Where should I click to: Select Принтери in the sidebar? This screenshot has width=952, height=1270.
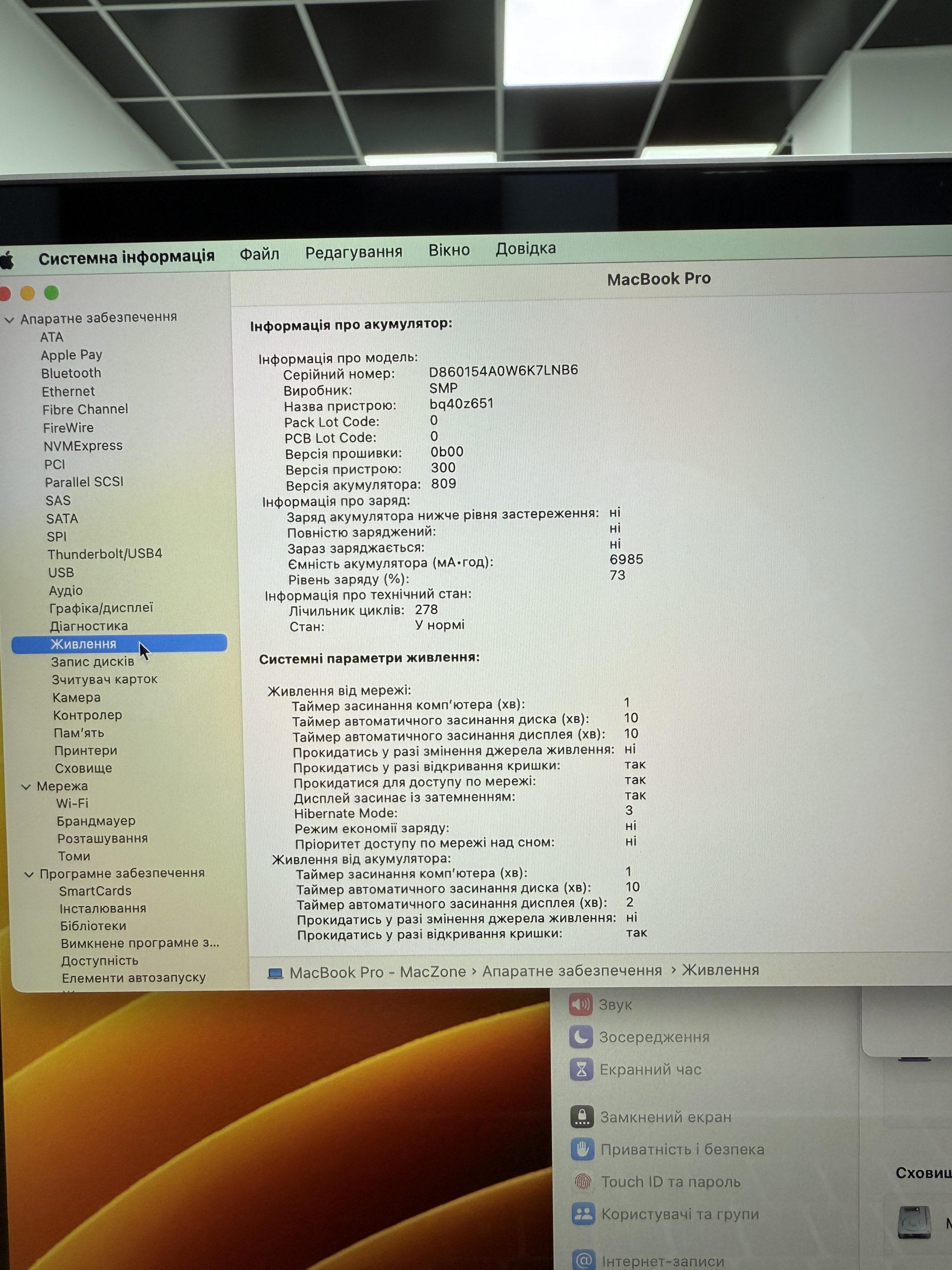point(85,751)
